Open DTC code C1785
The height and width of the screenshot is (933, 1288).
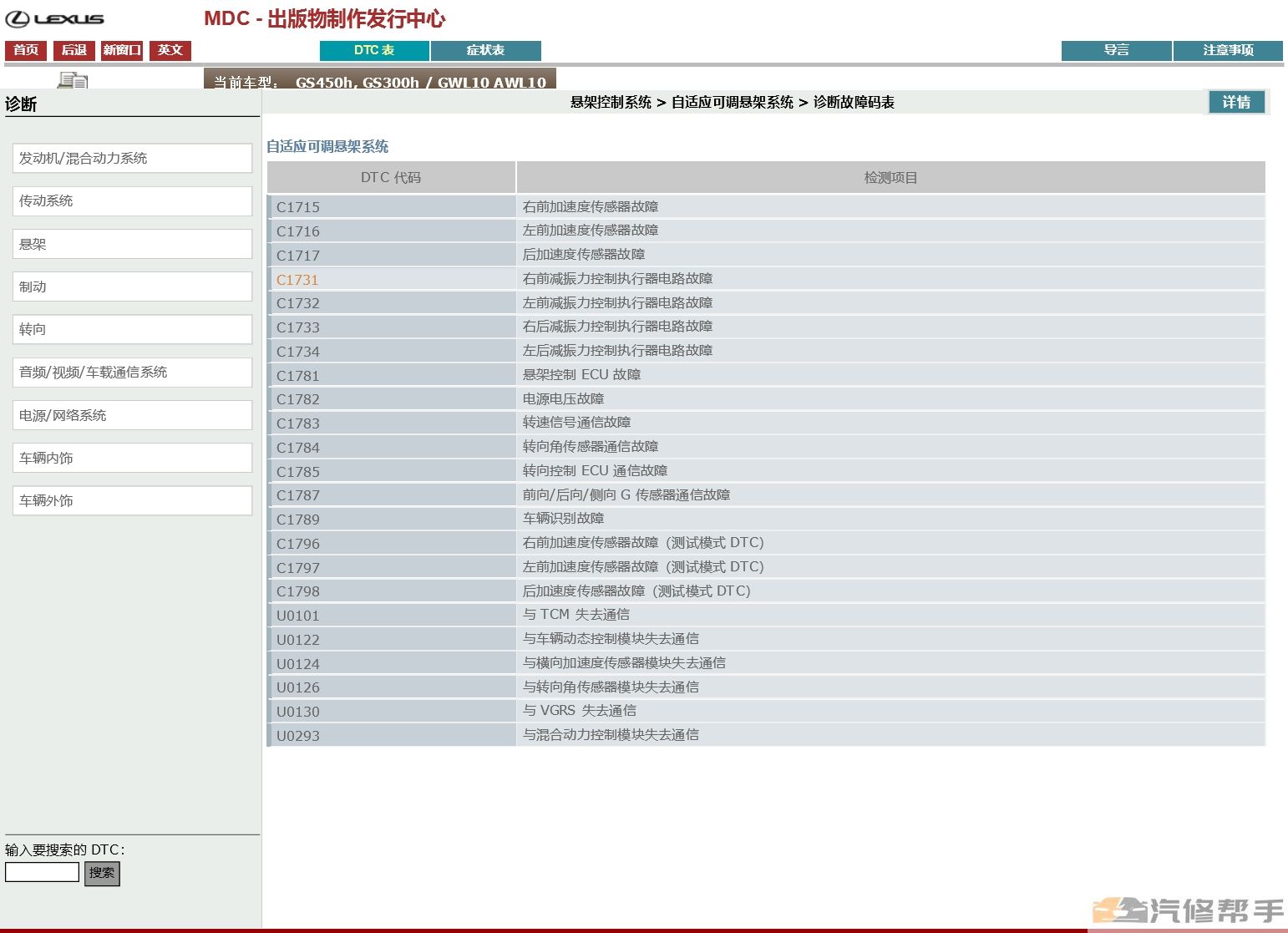tap(298, 472)
